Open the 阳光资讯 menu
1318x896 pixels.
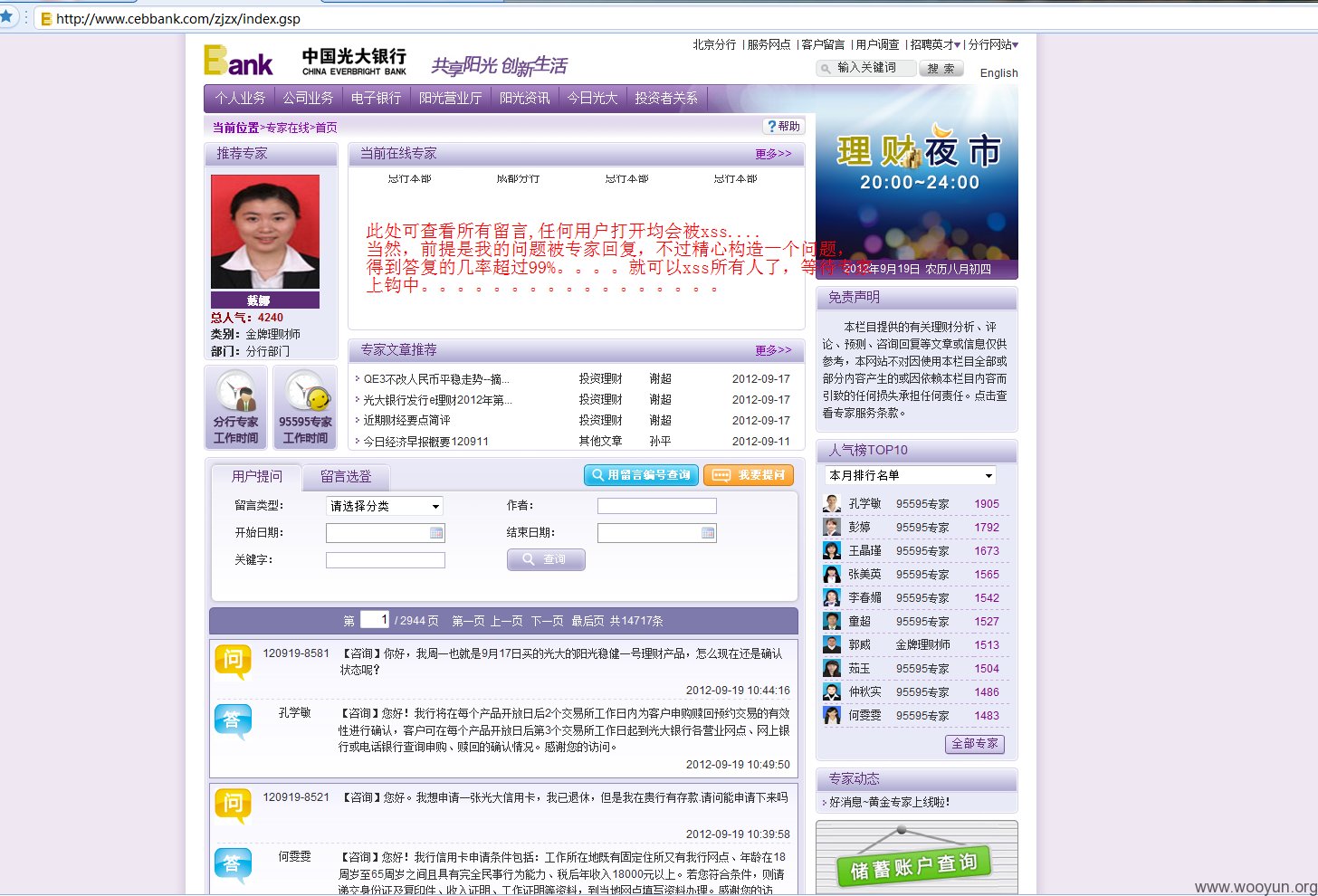[x=525, y=98]
